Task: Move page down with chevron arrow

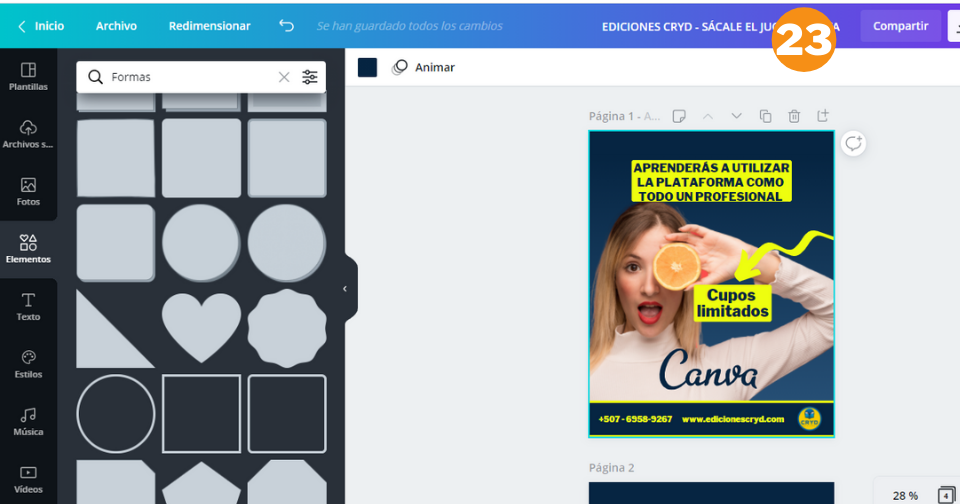Action: tap(736, 116)
